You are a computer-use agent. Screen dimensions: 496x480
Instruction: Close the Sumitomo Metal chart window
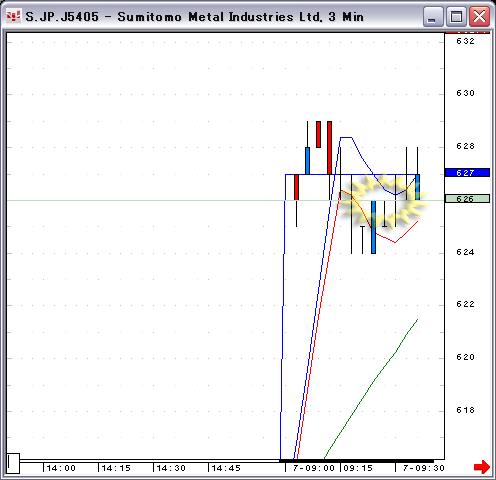[x=479, y=16]
